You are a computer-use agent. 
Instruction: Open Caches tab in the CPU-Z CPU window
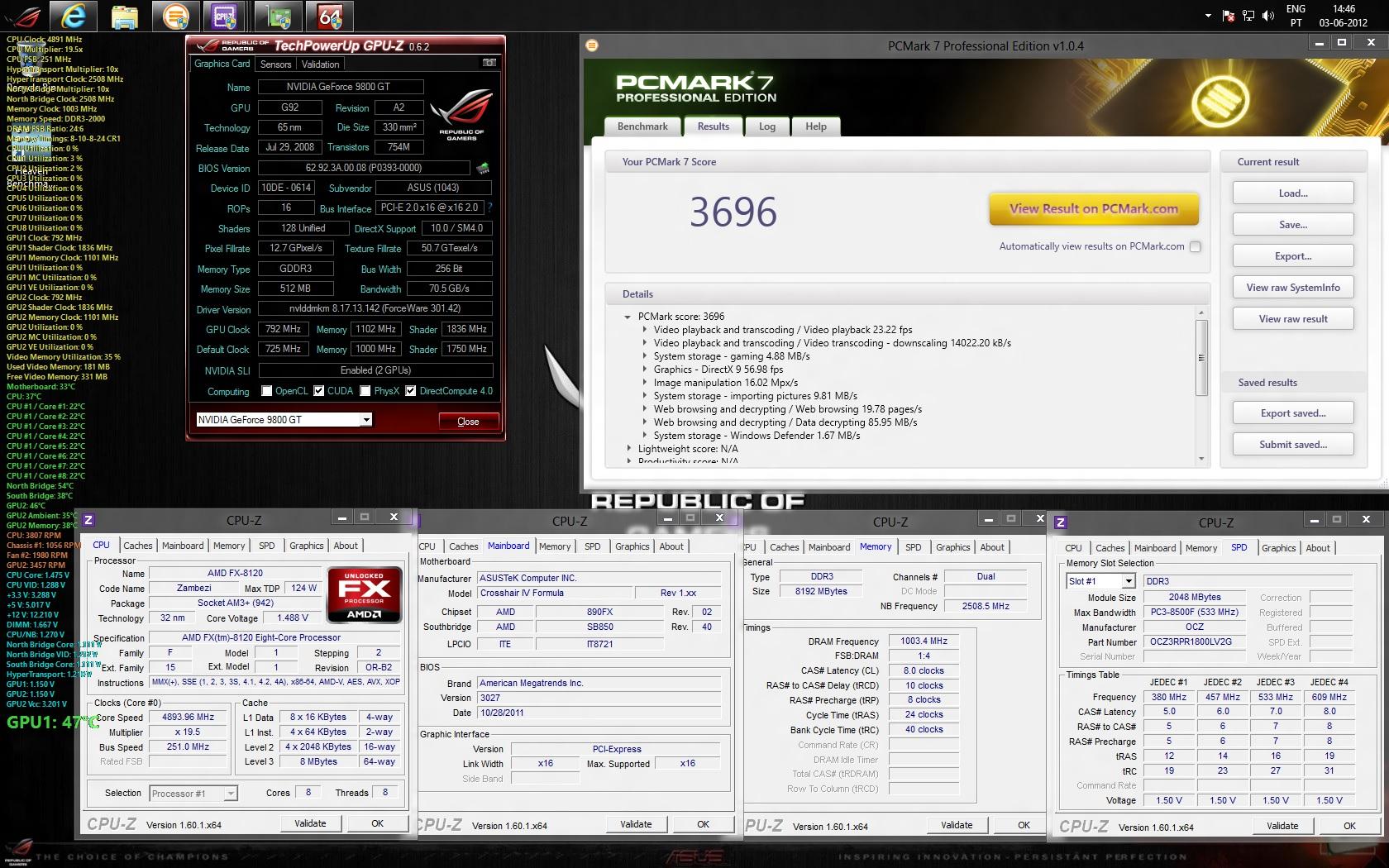137,546
